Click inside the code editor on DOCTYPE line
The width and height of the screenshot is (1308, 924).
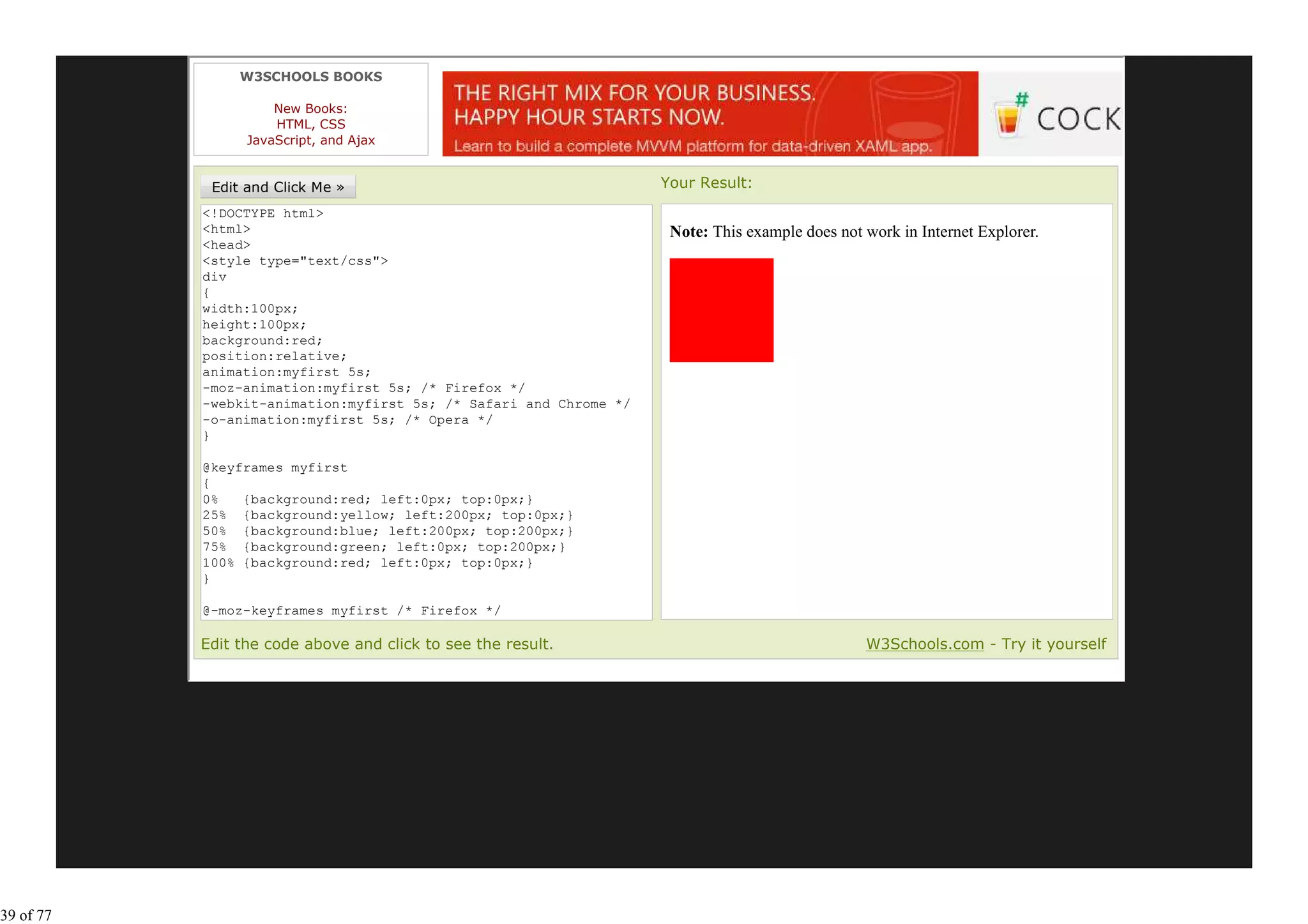(262, 213)
